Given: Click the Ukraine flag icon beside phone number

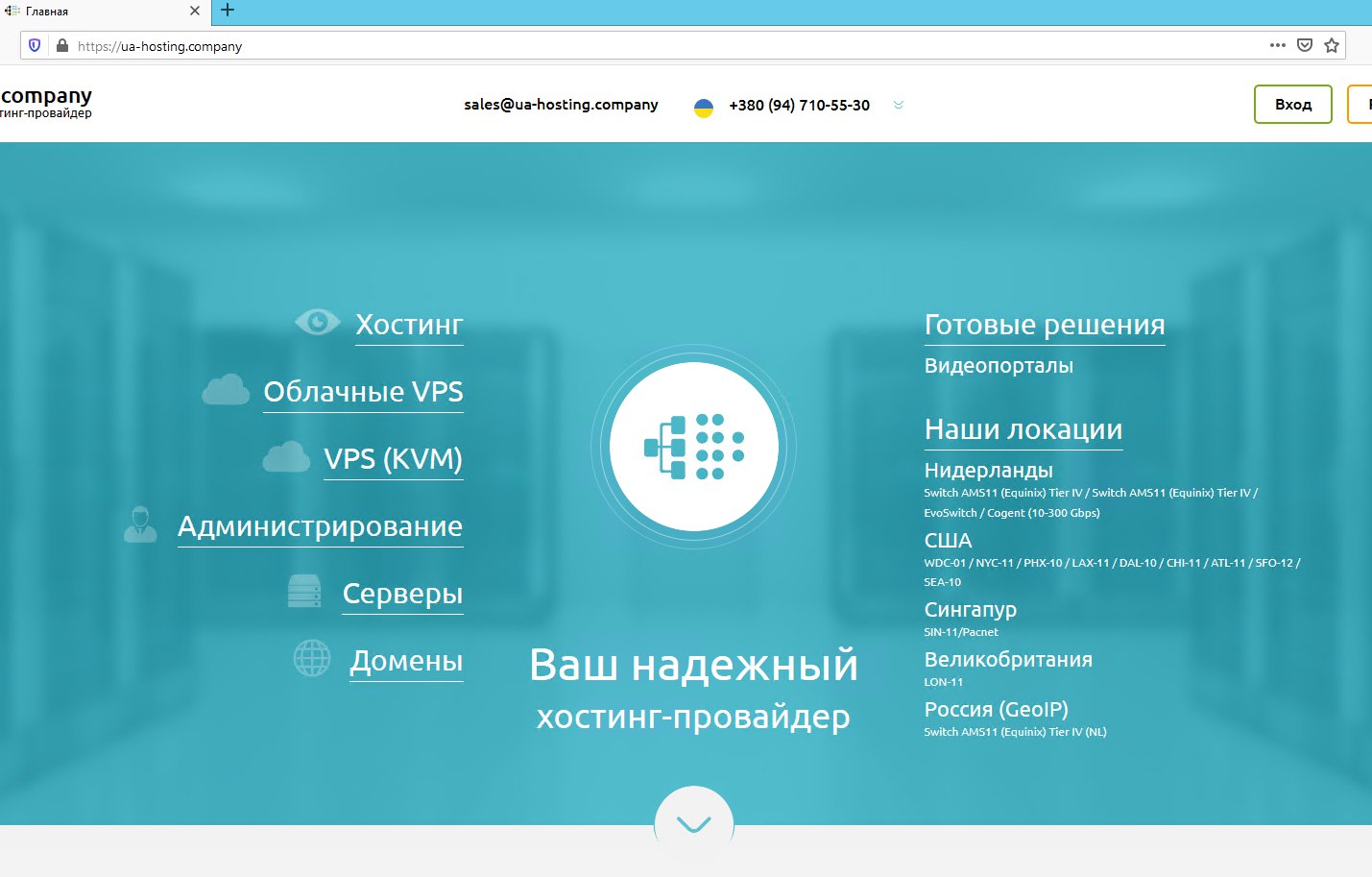Looking at the screenshot, I should coord(704,108).
